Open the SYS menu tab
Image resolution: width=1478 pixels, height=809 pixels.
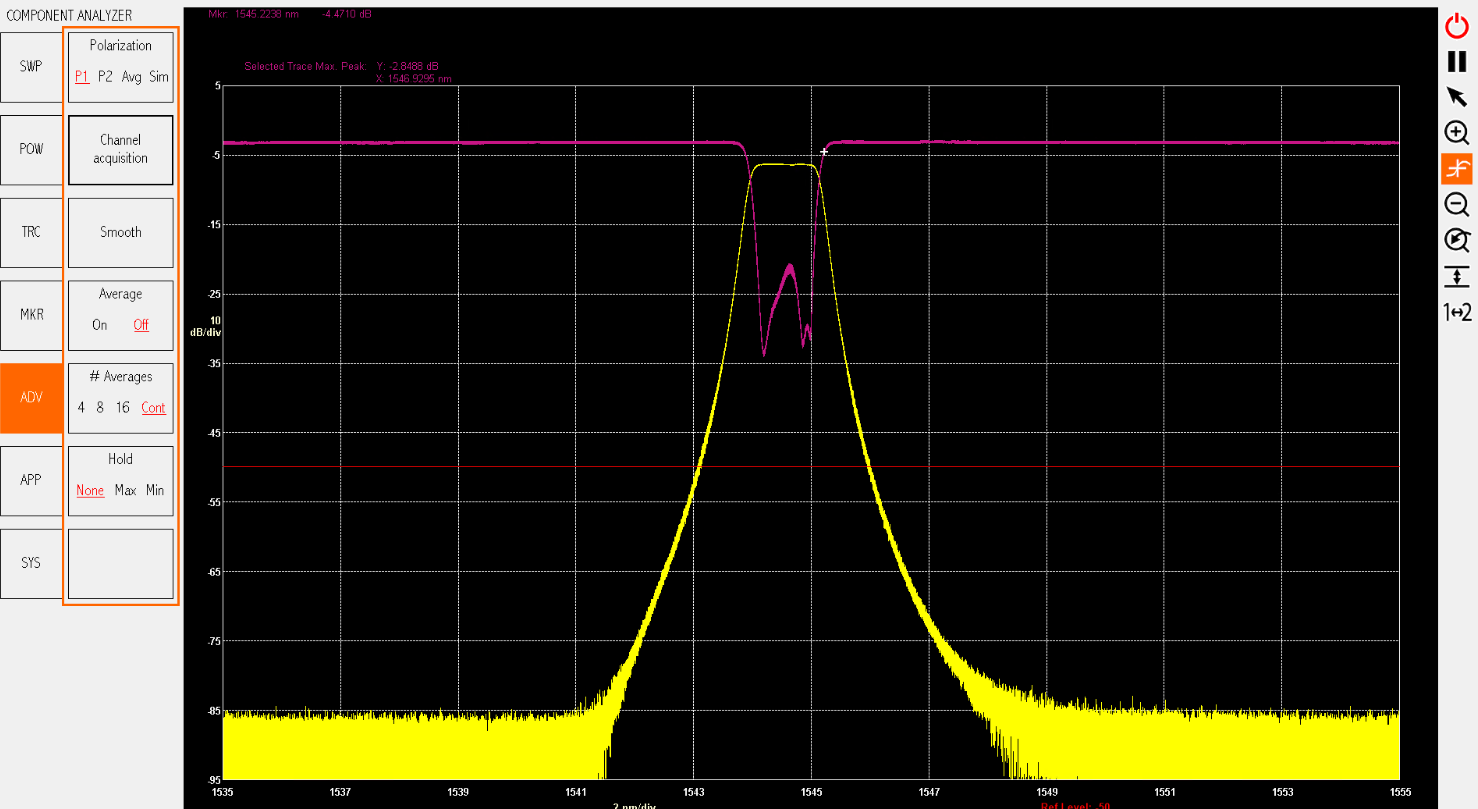tap(31, 563)
